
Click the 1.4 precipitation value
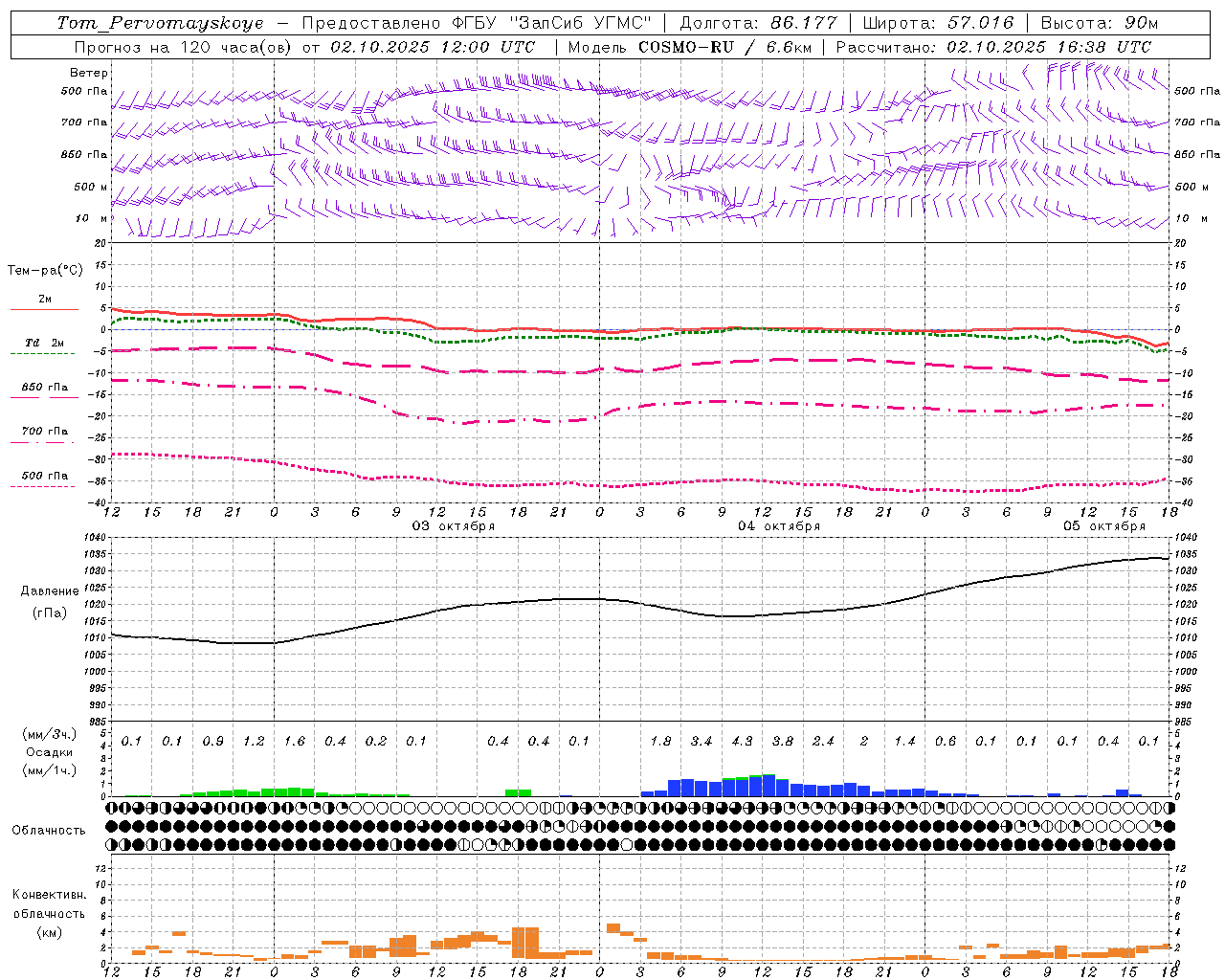pyautogui.click(x=904, y=742)
